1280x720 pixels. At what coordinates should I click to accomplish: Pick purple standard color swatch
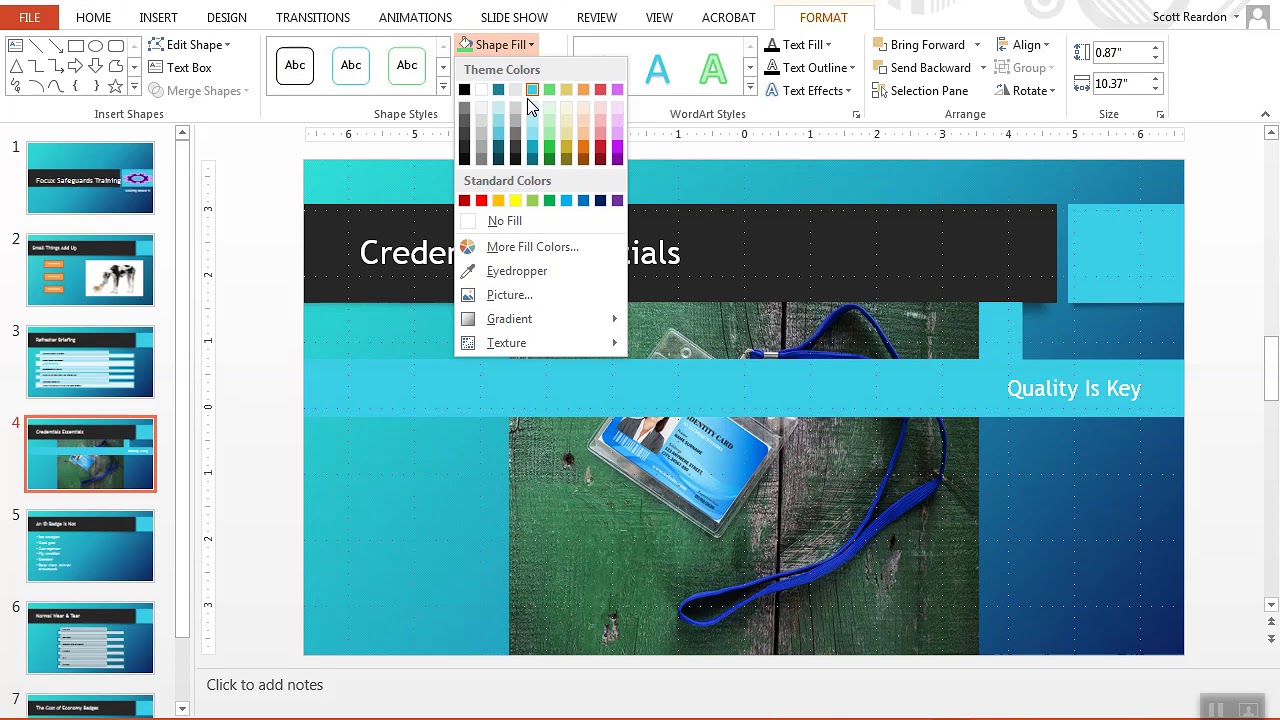(617, 201)
